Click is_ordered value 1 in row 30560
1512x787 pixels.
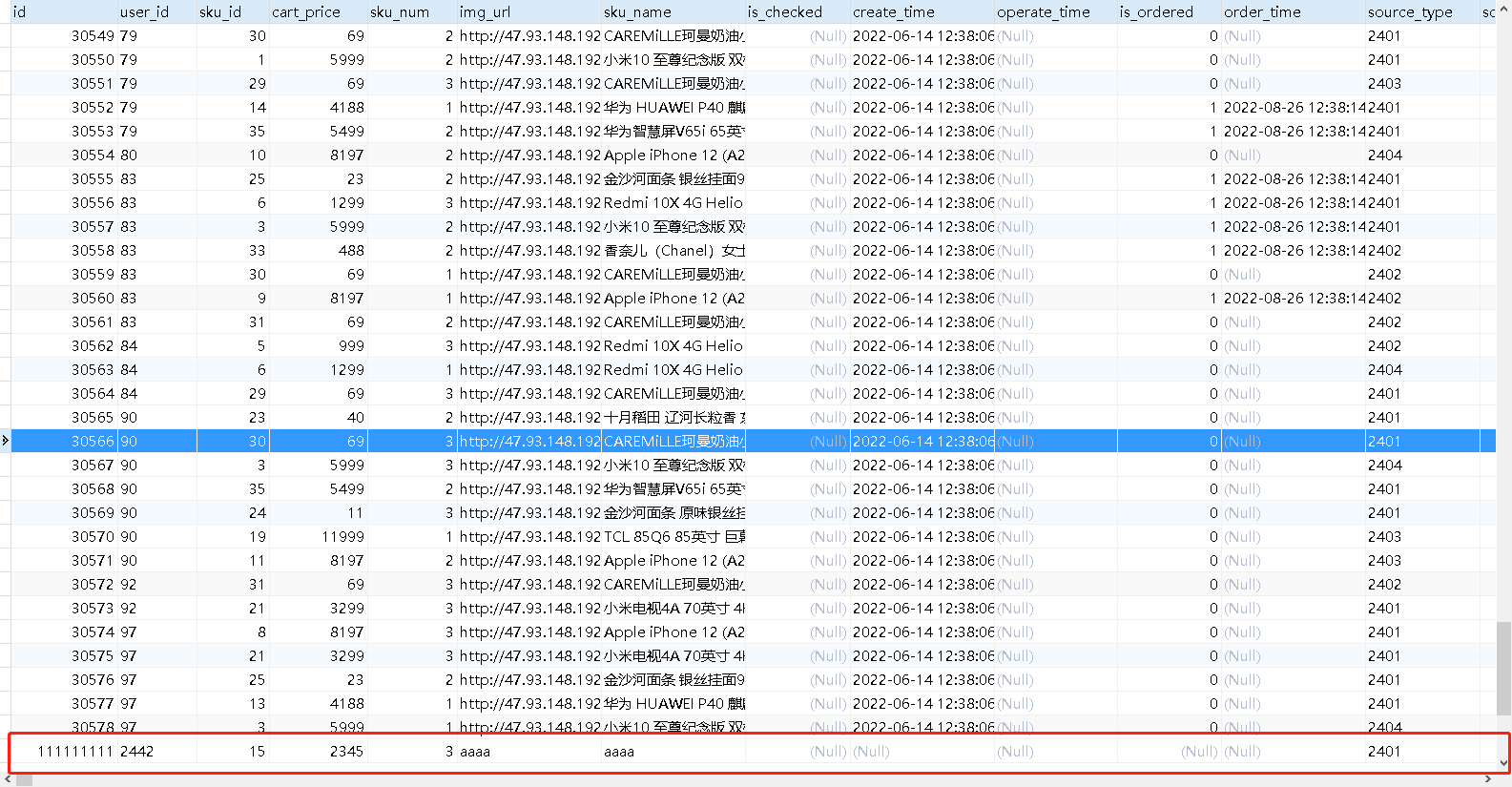tap(1169, 298)
